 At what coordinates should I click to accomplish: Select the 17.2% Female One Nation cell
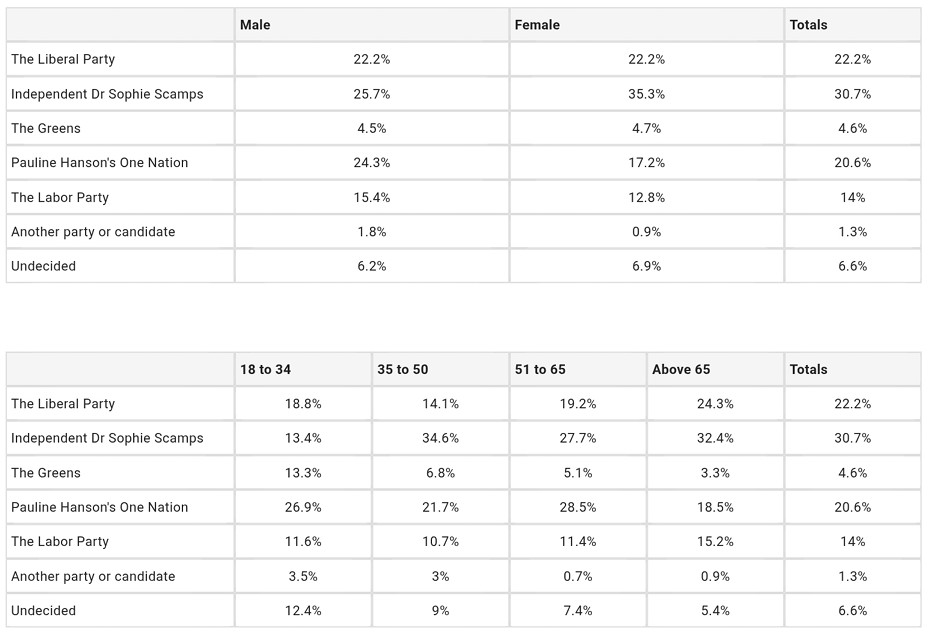(x=646, y=163)
